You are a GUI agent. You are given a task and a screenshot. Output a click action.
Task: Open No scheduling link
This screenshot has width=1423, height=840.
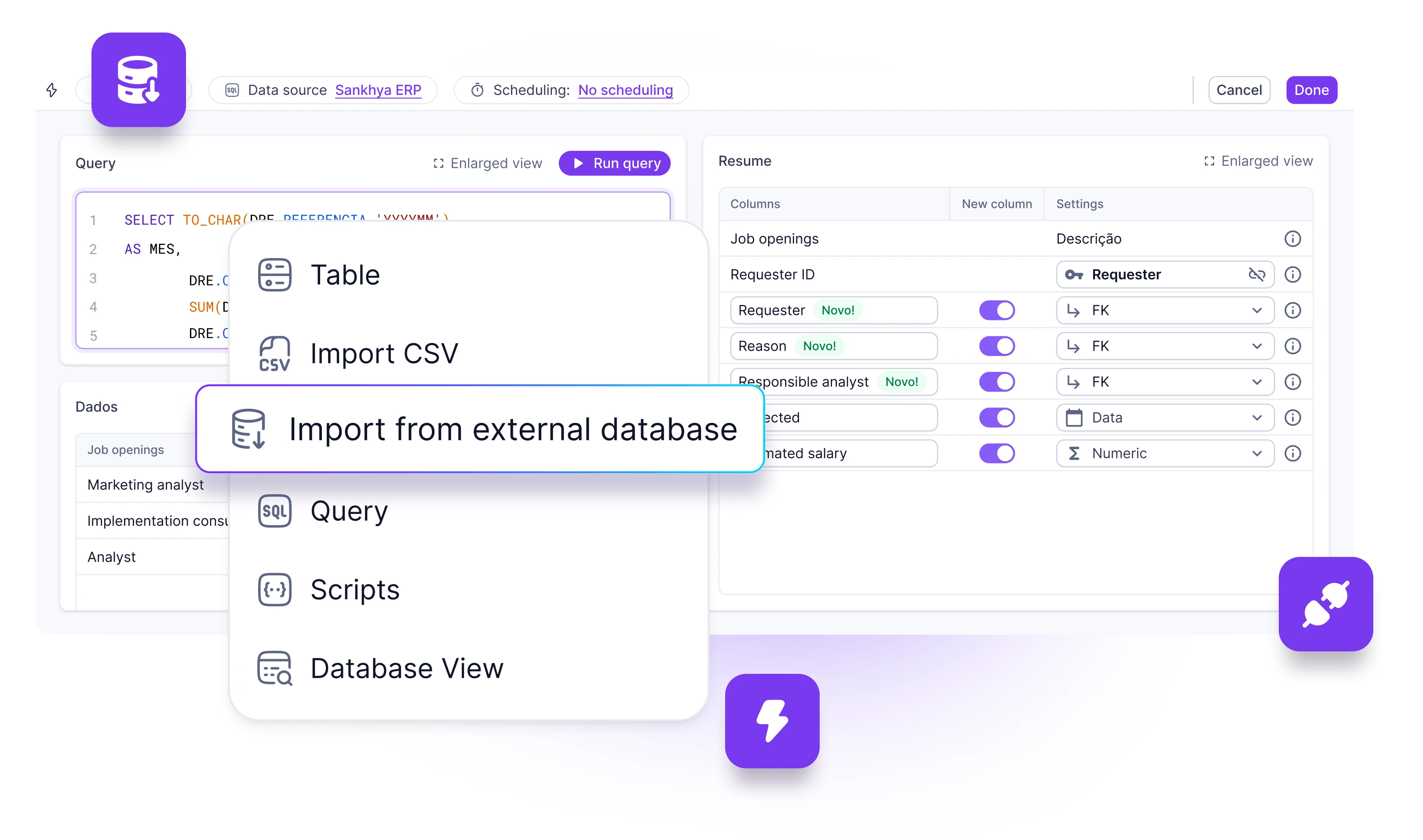(625, 90)
